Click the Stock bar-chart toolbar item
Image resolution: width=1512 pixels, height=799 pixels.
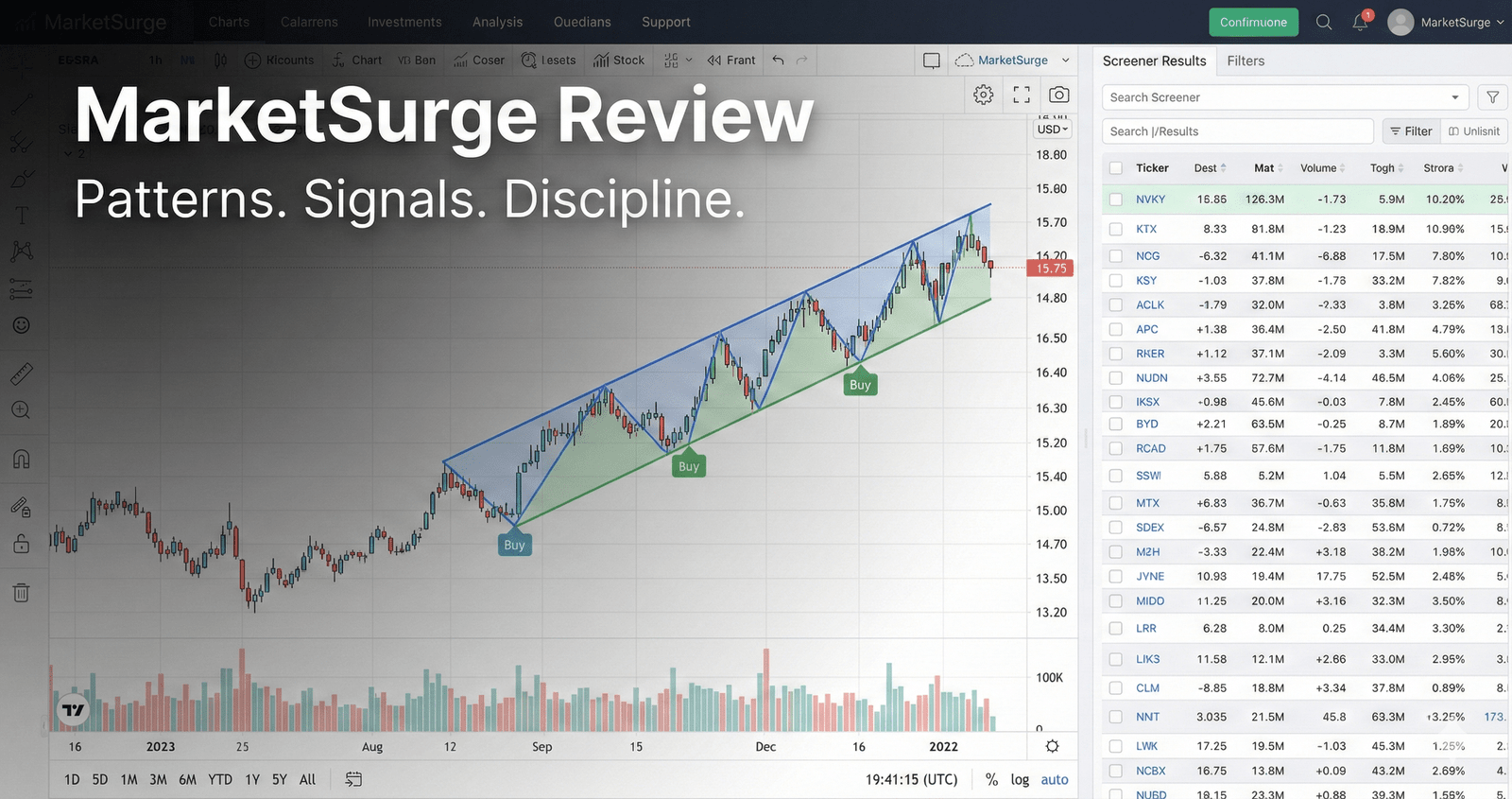point(619,60)
